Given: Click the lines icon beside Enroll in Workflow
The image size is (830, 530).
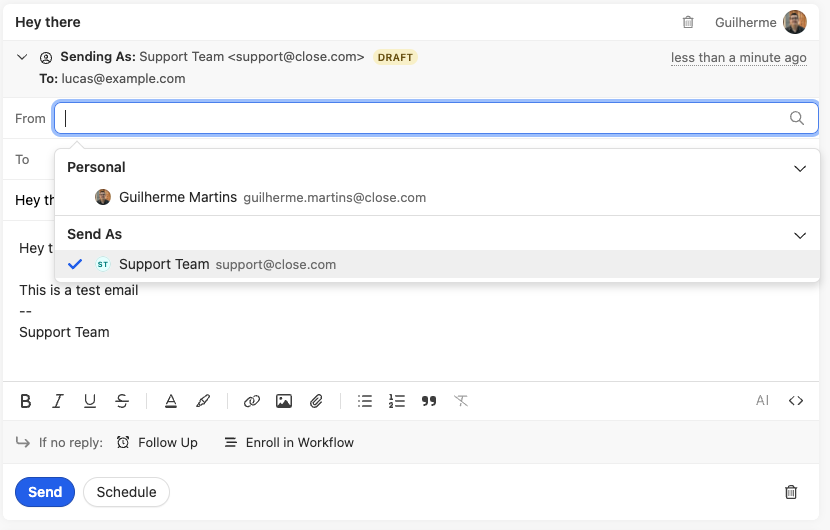Looking at the screenshot, I should coord(231,442).
